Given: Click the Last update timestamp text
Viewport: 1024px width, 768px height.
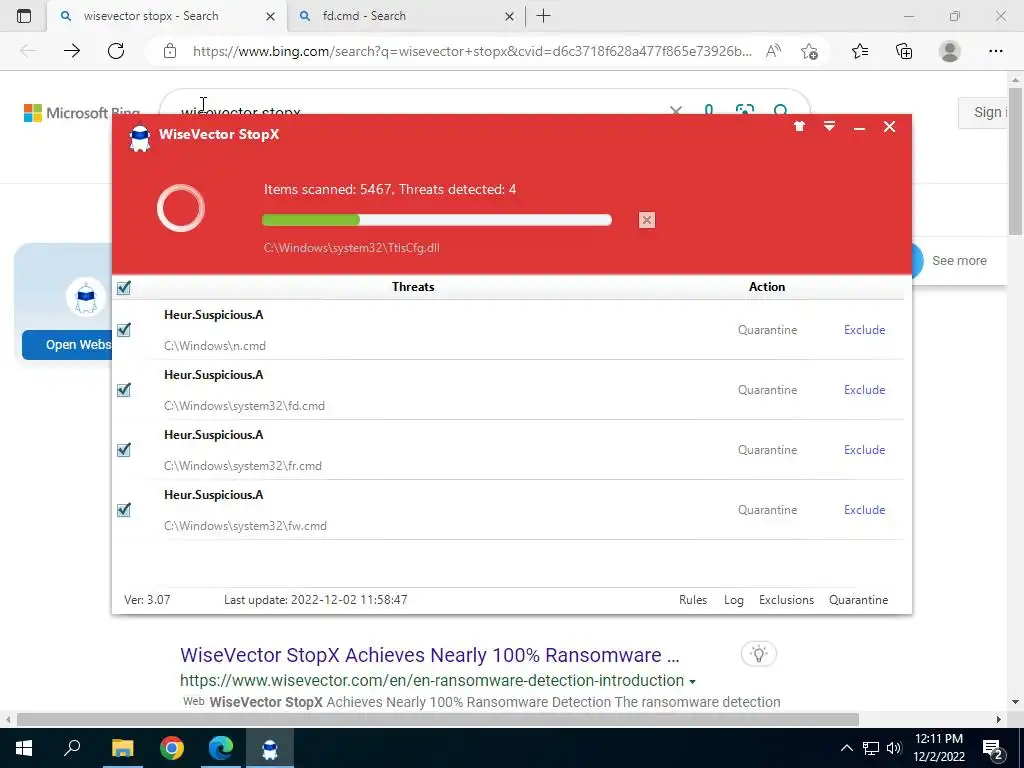Looking at the screenshot, I should [x=315, y=600].
